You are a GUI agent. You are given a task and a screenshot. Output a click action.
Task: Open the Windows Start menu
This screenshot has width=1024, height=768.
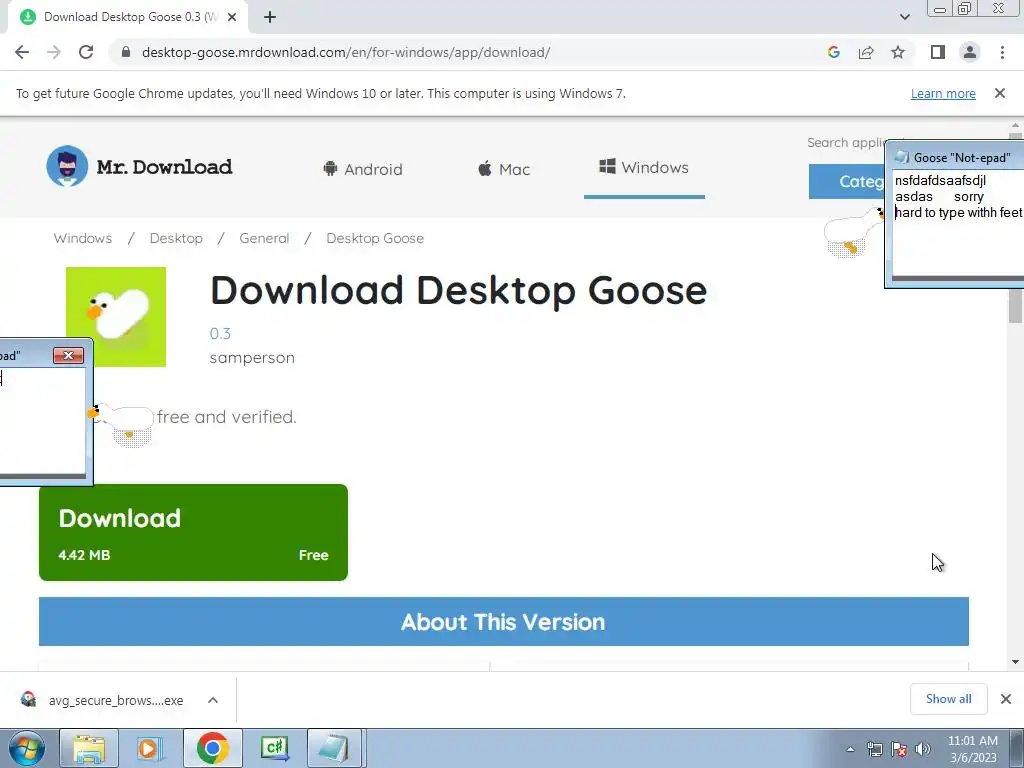tap(27, 748)
